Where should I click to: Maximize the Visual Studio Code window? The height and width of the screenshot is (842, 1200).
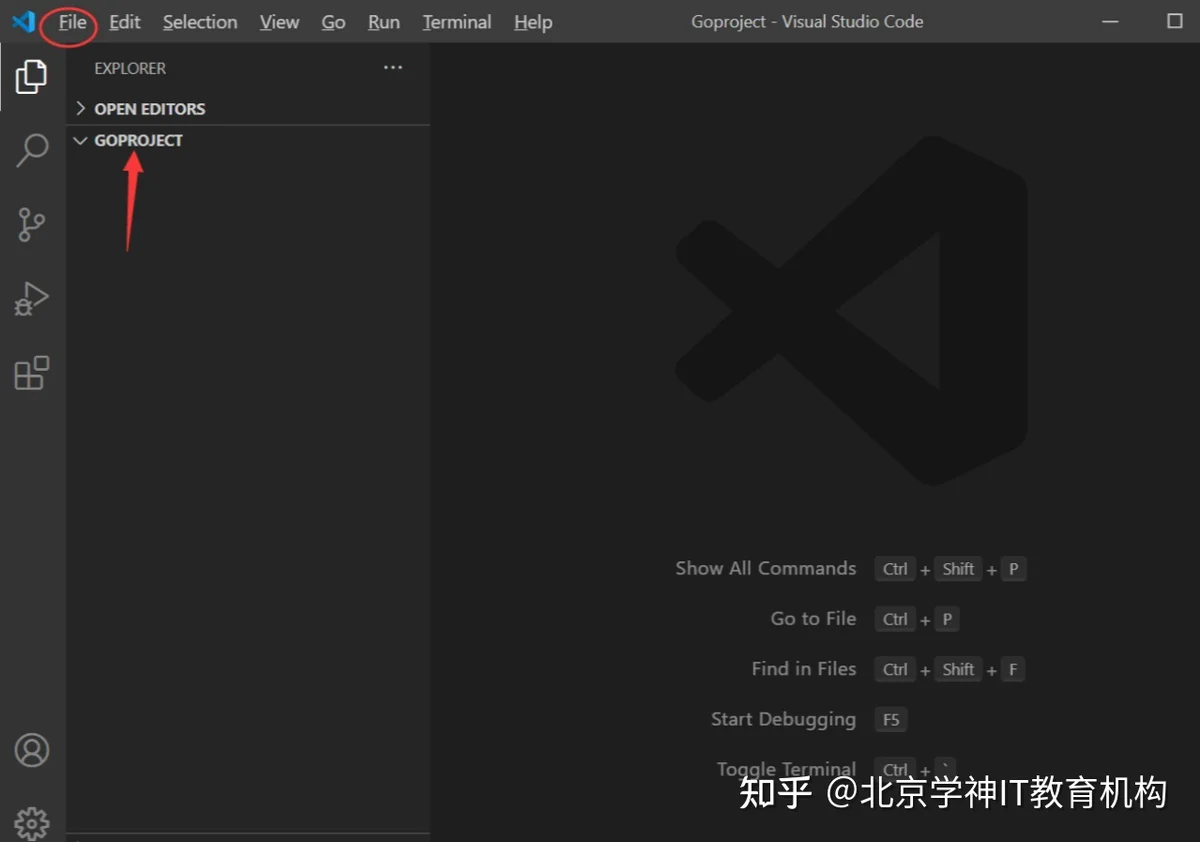click(x=1175, y=22)
